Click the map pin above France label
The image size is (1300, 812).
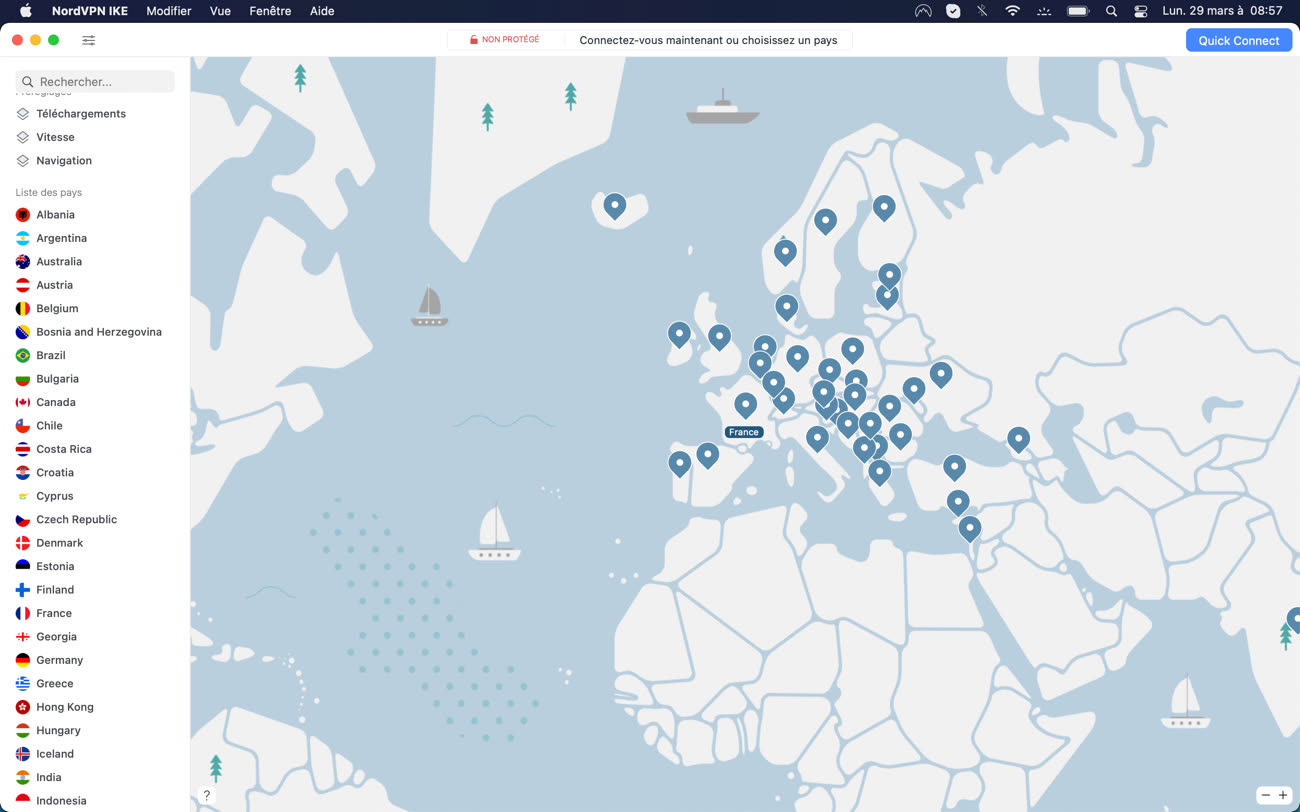745,405
